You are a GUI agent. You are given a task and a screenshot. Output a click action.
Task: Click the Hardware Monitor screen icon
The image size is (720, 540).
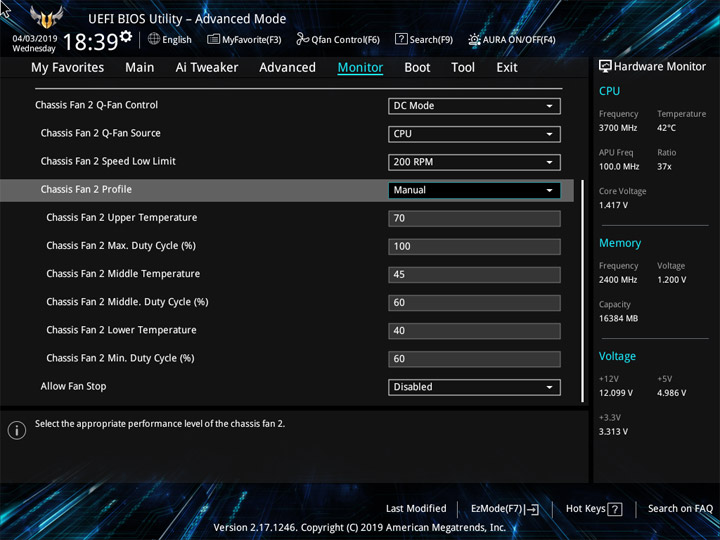605,66
